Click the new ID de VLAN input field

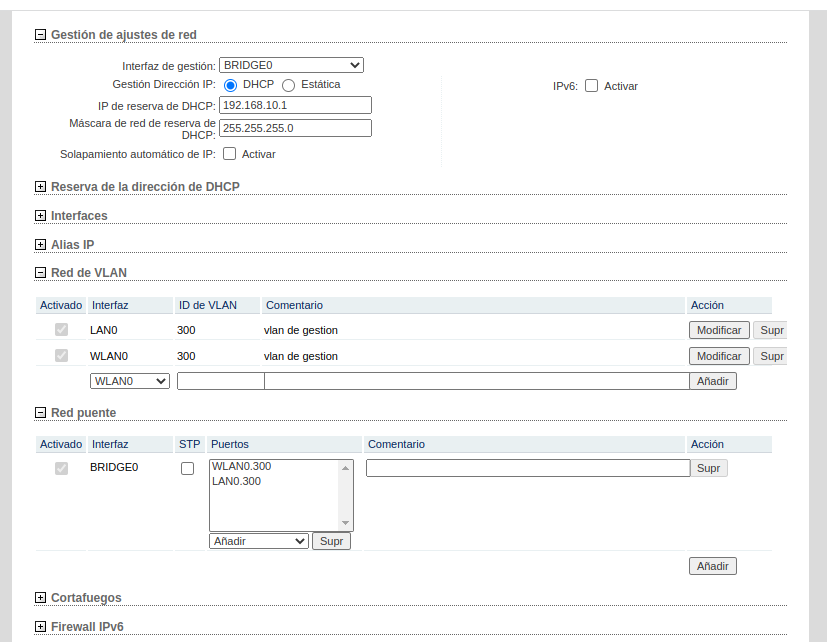pos(220,381)
